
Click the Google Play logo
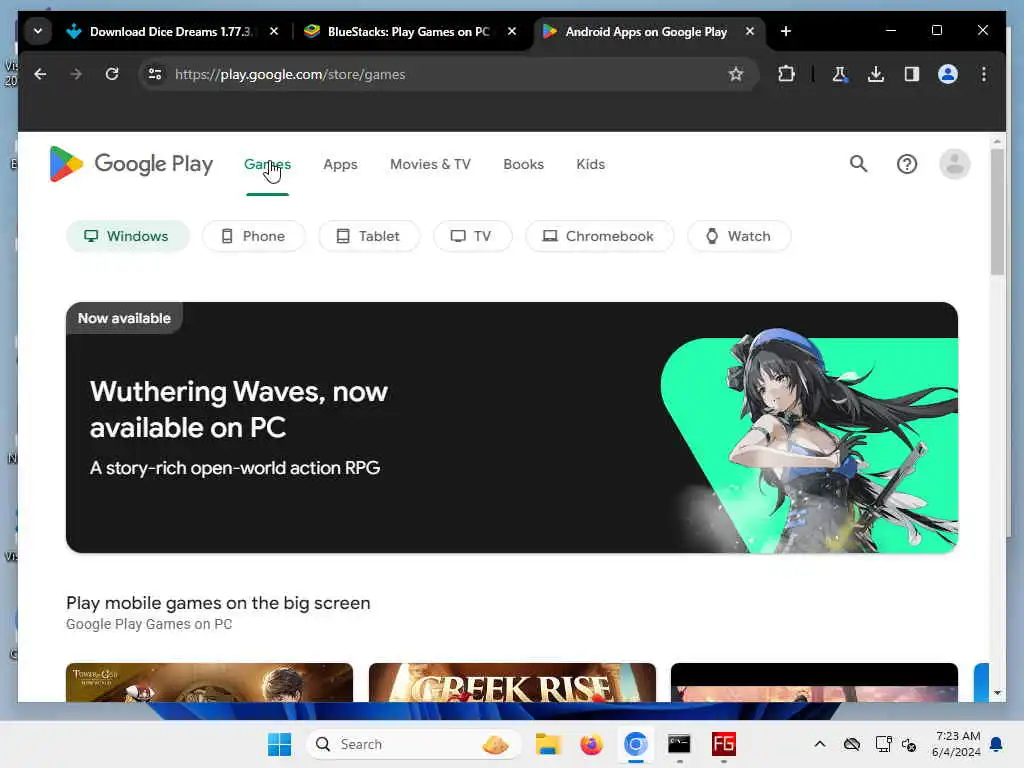point(131,164)
